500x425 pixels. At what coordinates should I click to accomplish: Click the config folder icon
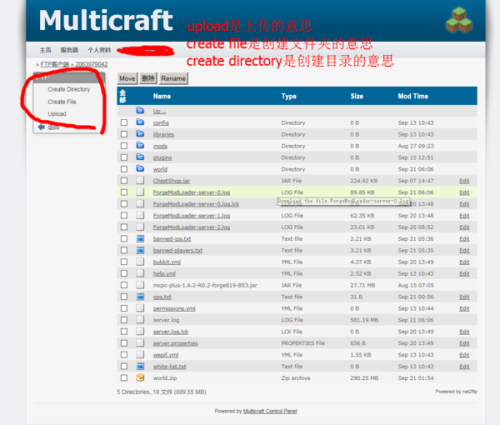pyautogui.click(x=140, y=122)
